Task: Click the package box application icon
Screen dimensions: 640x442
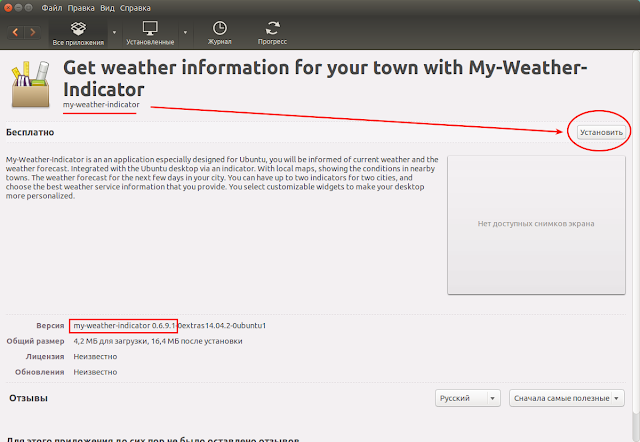Action: point(31,84)
